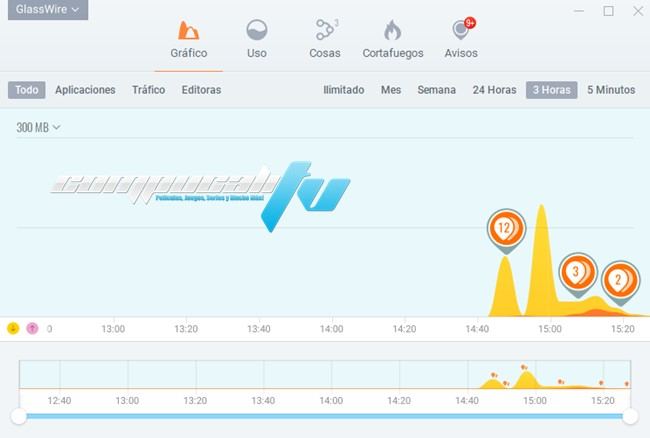Toggle the yellow download traffic indicator

pyautogui.click(x=13, y=329)
